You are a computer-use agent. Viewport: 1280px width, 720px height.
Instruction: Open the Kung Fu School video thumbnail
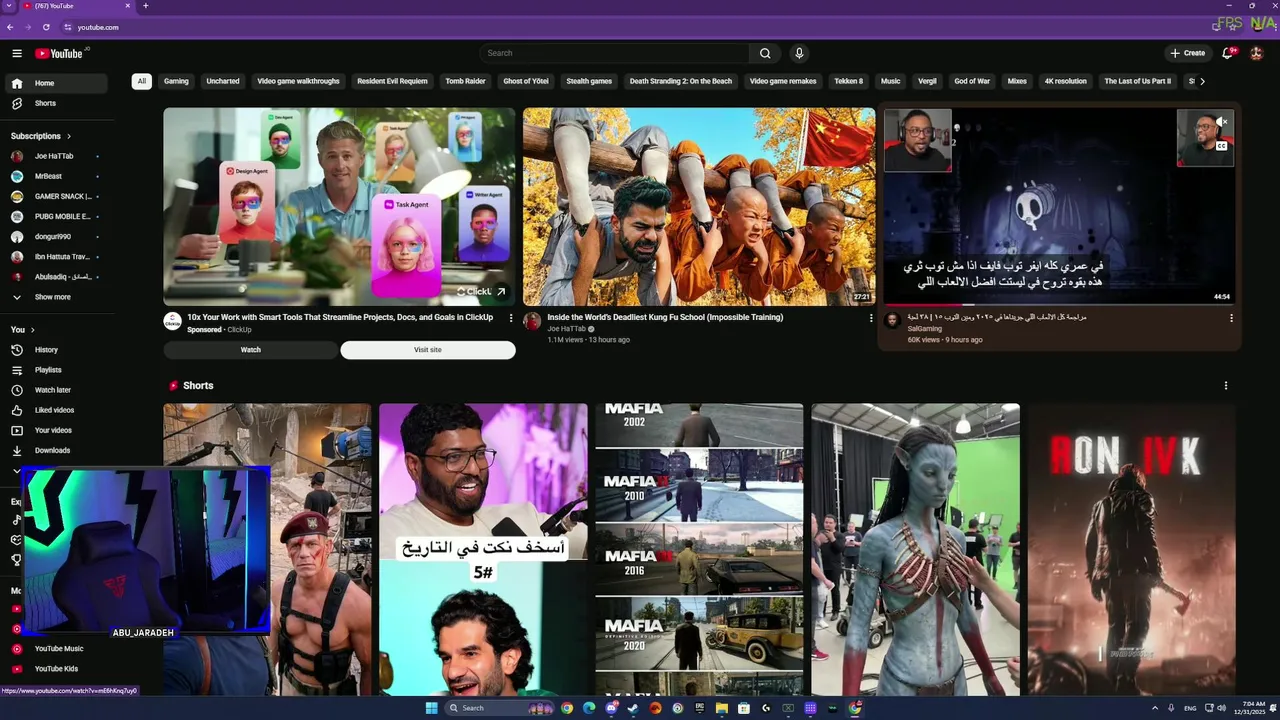[x=699, y=206]
